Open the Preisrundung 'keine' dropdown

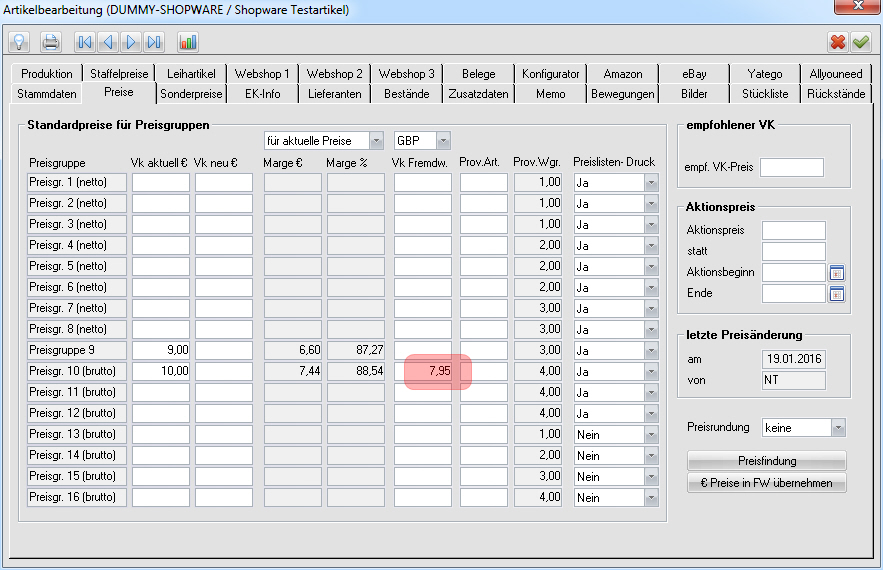coord(838,428)
